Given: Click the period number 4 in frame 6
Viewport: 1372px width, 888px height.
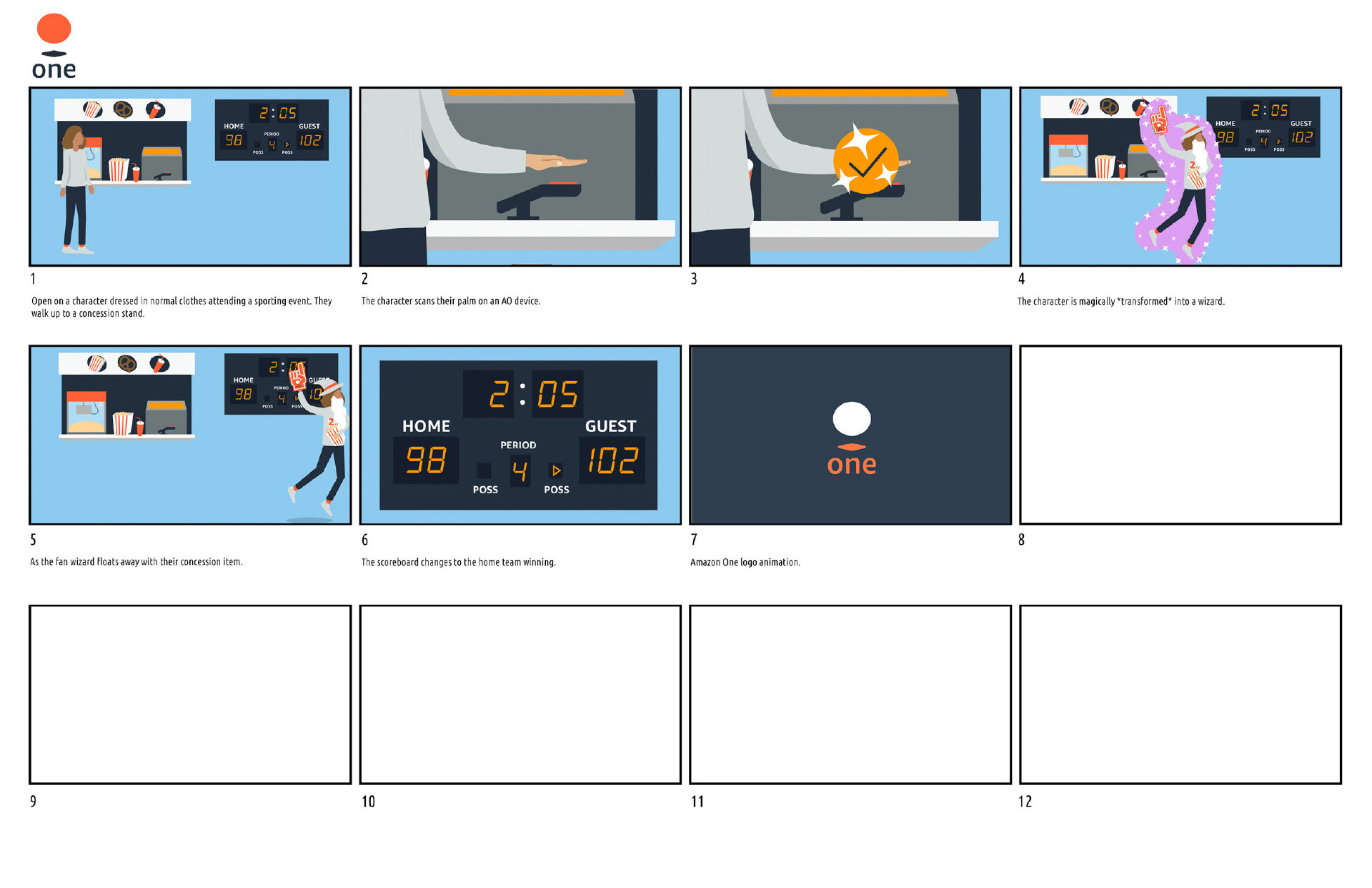Looking at the screenshot, I should coord(520,470).
